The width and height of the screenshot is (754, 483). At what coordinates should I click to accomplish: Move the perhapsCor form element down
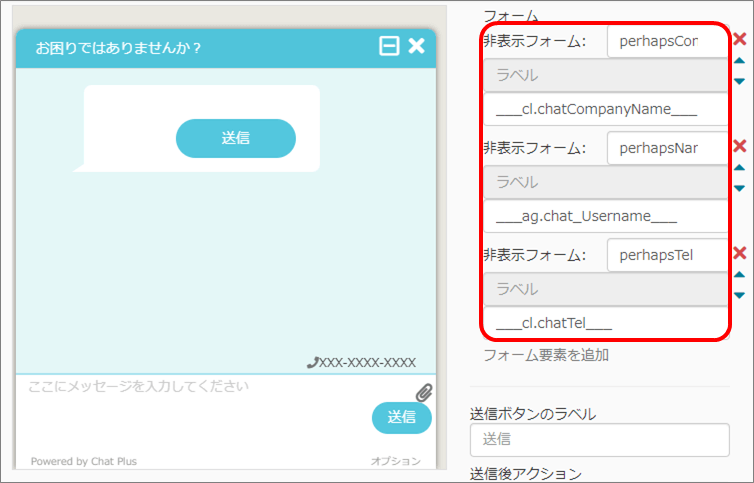coord(740,81)
